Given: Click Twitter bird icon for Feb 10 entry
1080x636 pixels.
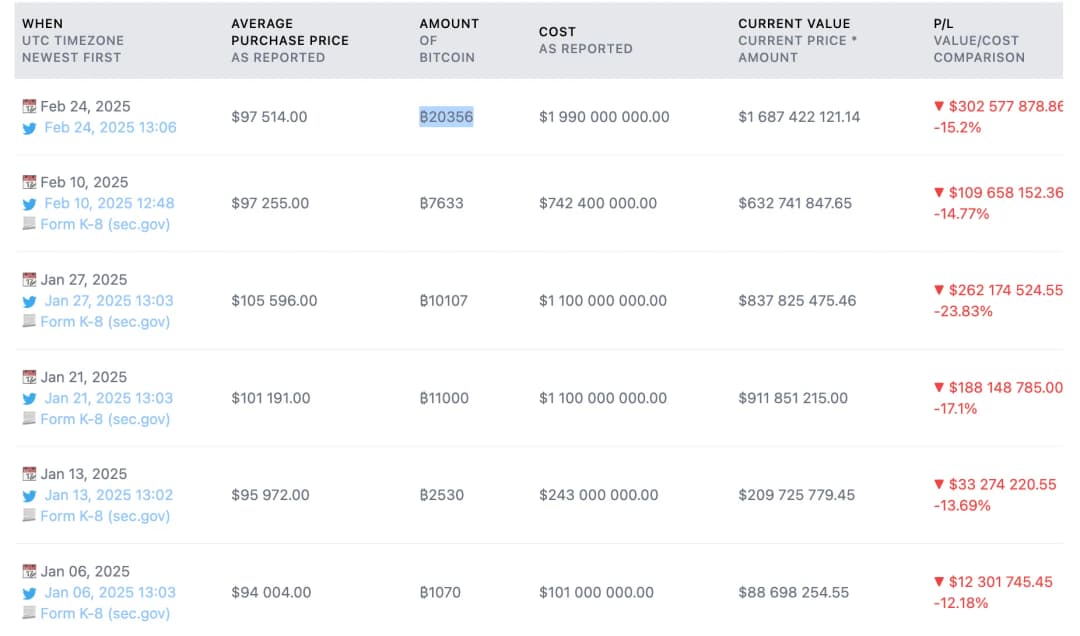Looking at the screenshot, I should point(29,203).
